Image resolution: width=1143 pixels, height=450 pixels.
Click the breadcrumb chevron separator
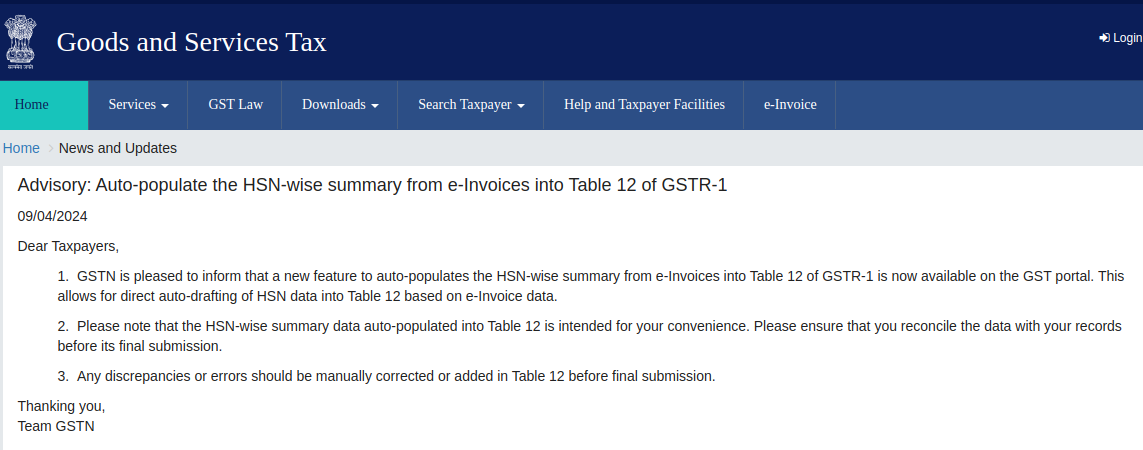point(50,149)
